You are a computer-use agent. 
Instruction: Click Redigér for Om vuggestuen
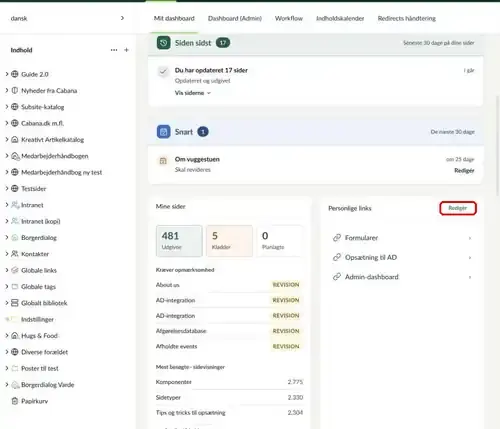click(464, 170)
